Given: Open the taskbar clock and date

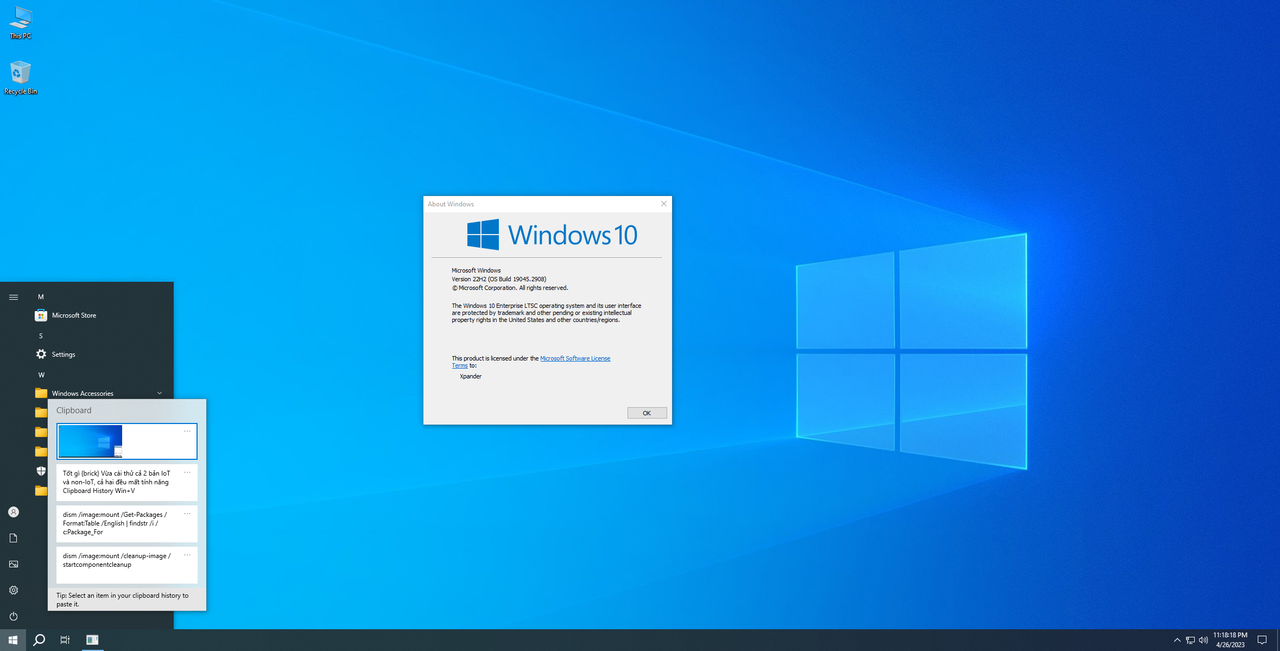Looking at the screenshot, I should [x=1230, y=640].
